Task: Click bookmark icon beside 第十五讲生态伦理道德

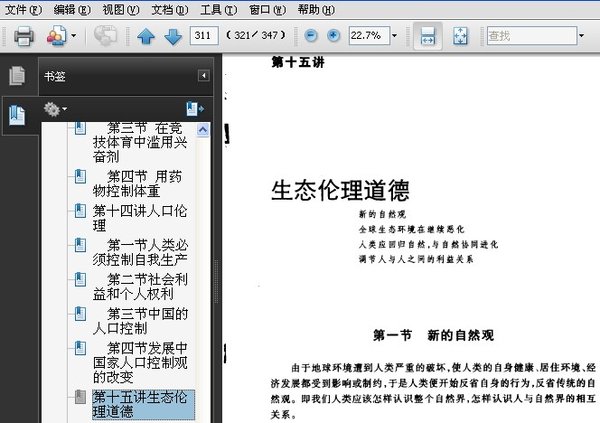Action: coord(80,397)
